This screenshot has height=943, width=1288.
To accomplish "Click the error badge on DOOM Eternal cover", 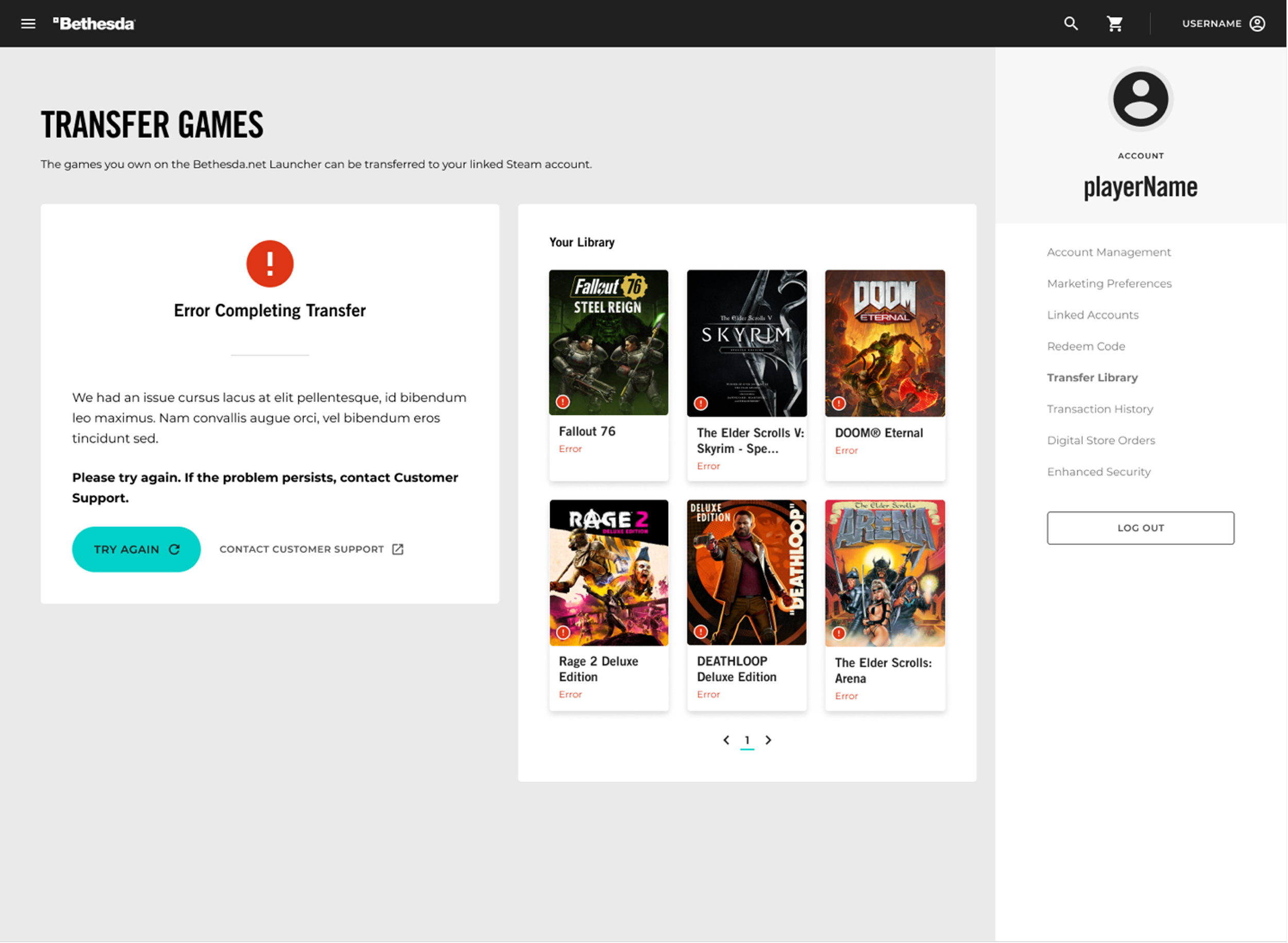I will (x=838, y=403).
